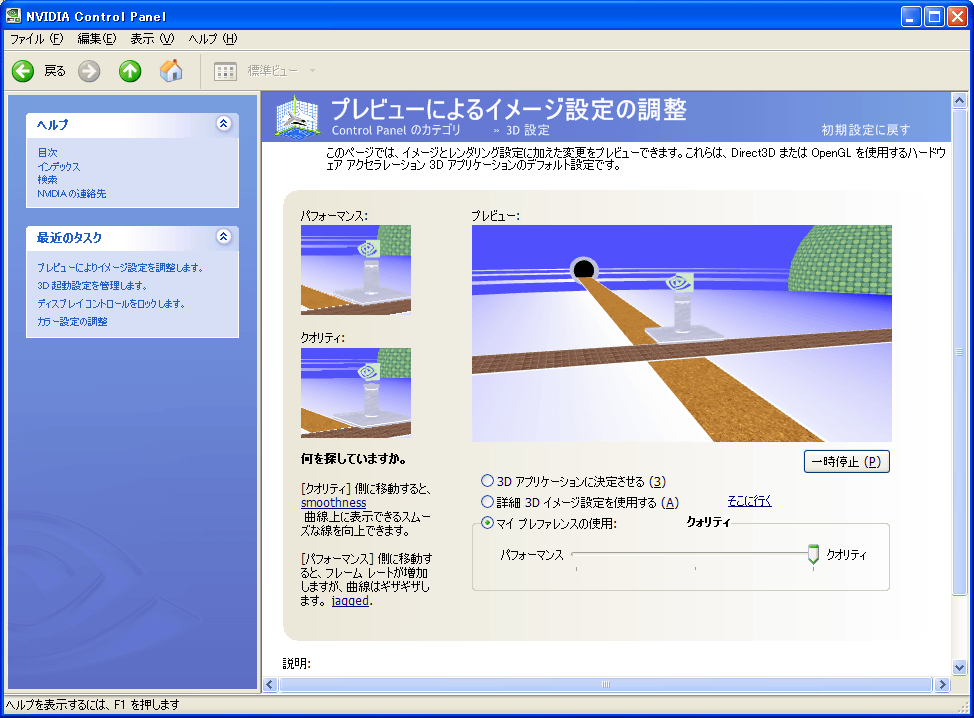Close the NVIDIA Control Panel window
The image size is (974, 718).
tap(957, 16)
